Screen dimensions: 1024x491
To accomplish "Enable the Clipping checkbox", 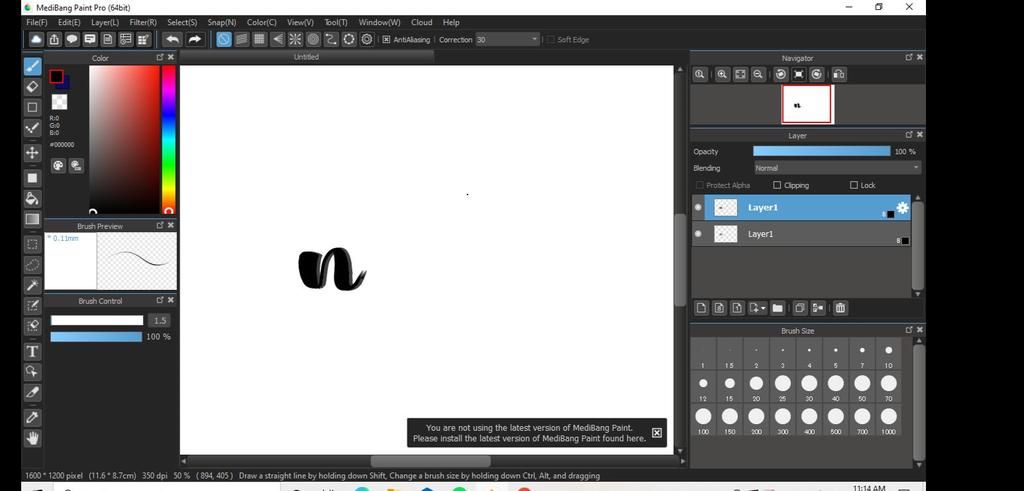I will click(x=777, y=185).
